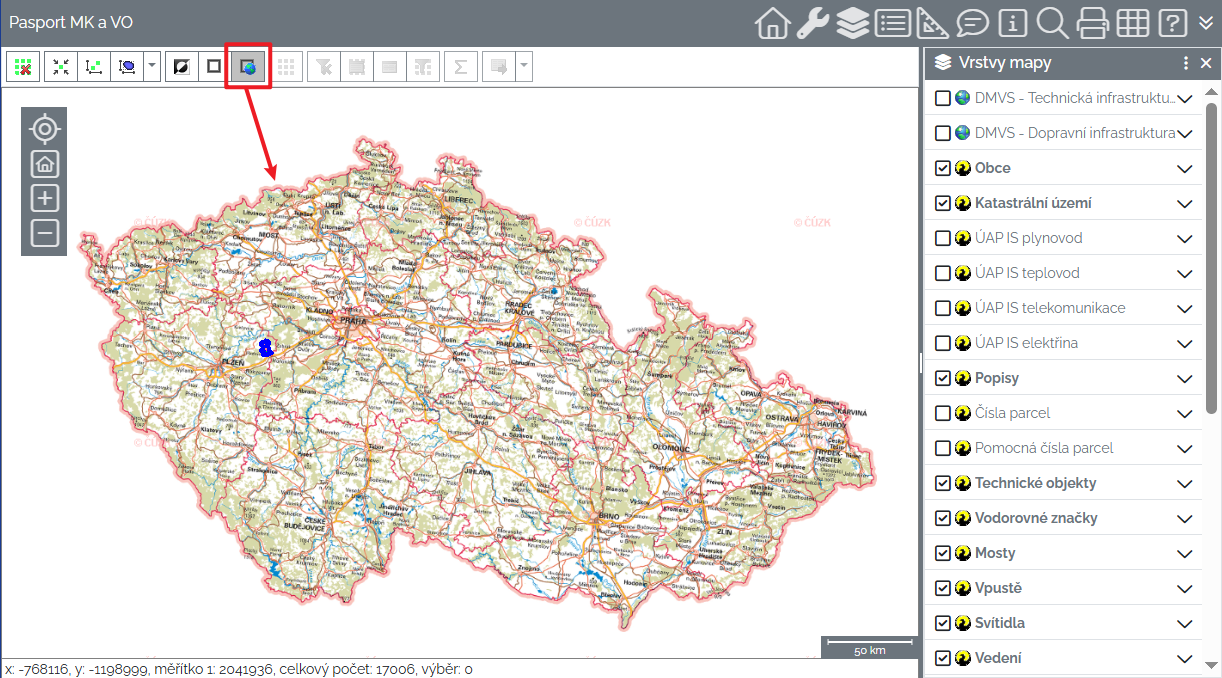The image size is (1222, 678).
Task: Click the wrench tools icon in header
Action: pos(812,23)
